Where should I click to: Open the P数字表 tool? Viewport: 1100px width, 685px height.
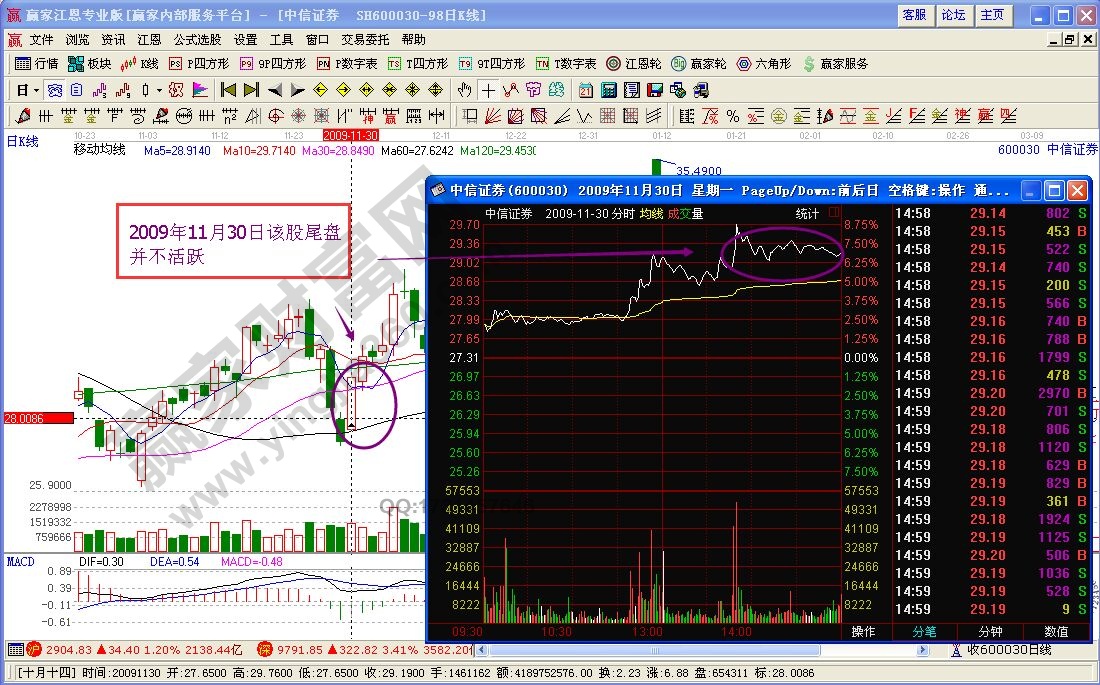click(x=347, y=64)
